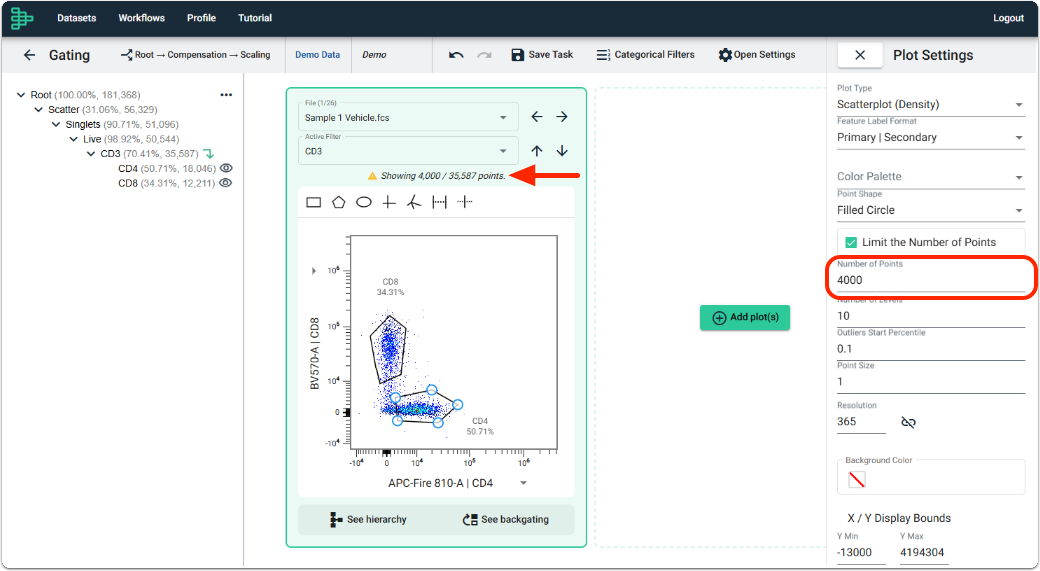Close the Plot Settings panel

(860, 55)
